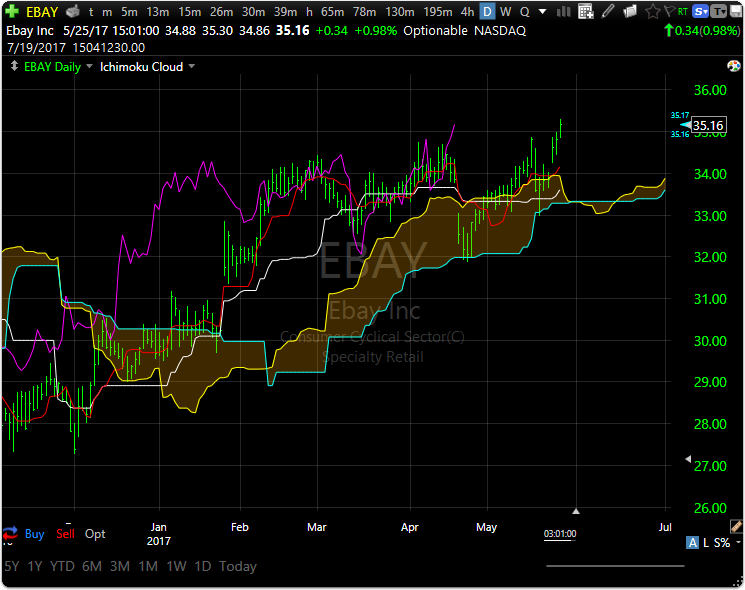Save the chart with floppy disk icon

(x=736, y=11)
